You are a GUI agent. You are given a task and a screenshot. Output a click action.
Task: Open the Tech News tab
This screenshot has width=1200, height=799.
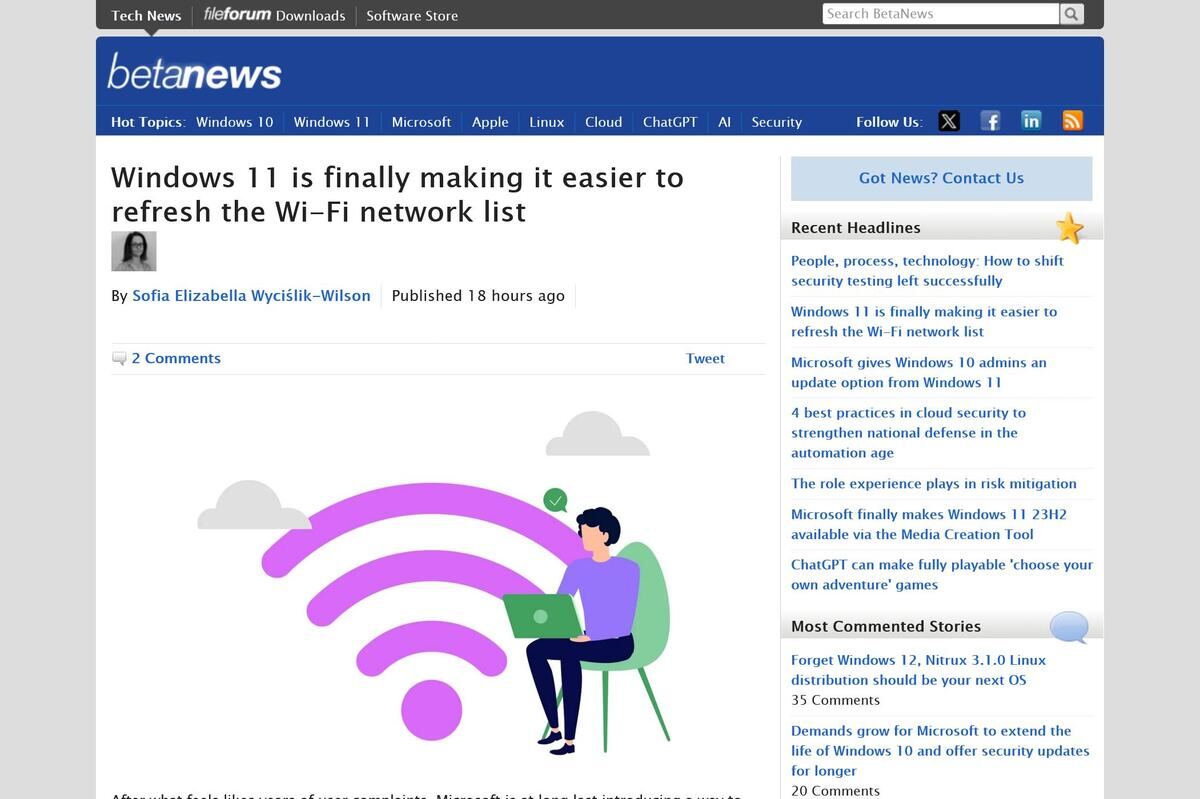146,15
